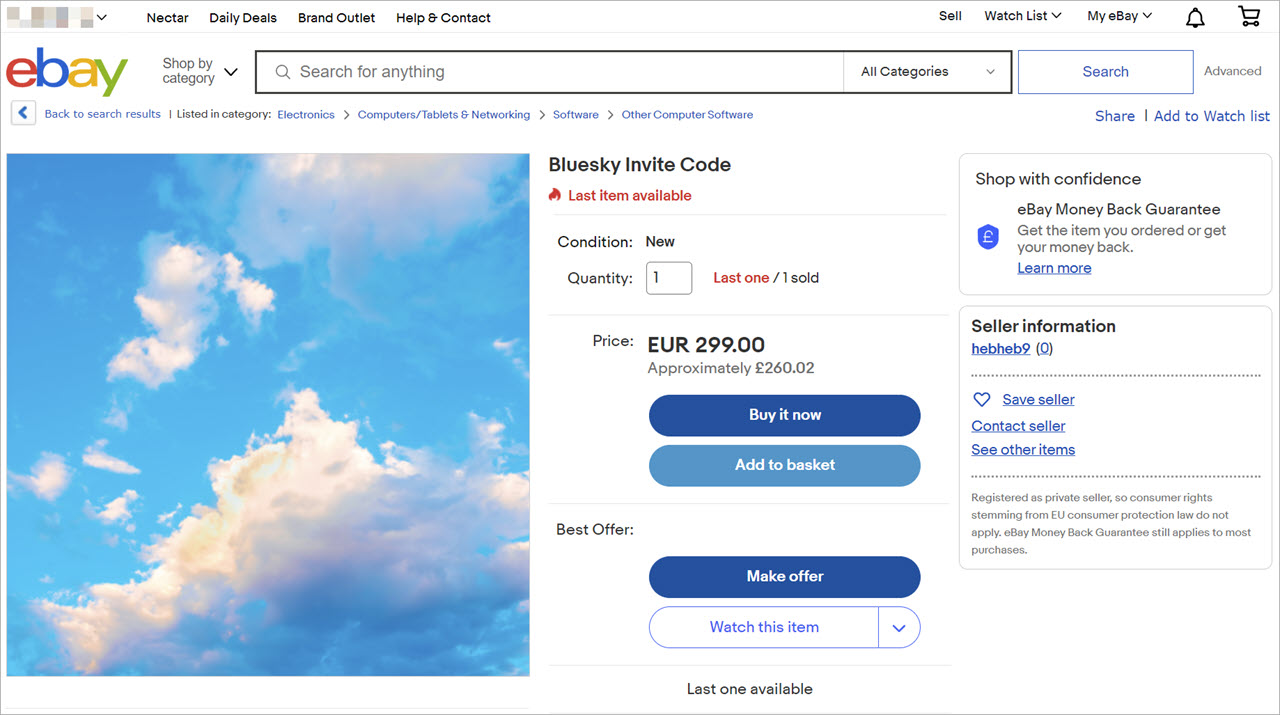Viewport: 1280px width, 715px height.
Task: Click the eBay logo
Action: coord(67,72)
